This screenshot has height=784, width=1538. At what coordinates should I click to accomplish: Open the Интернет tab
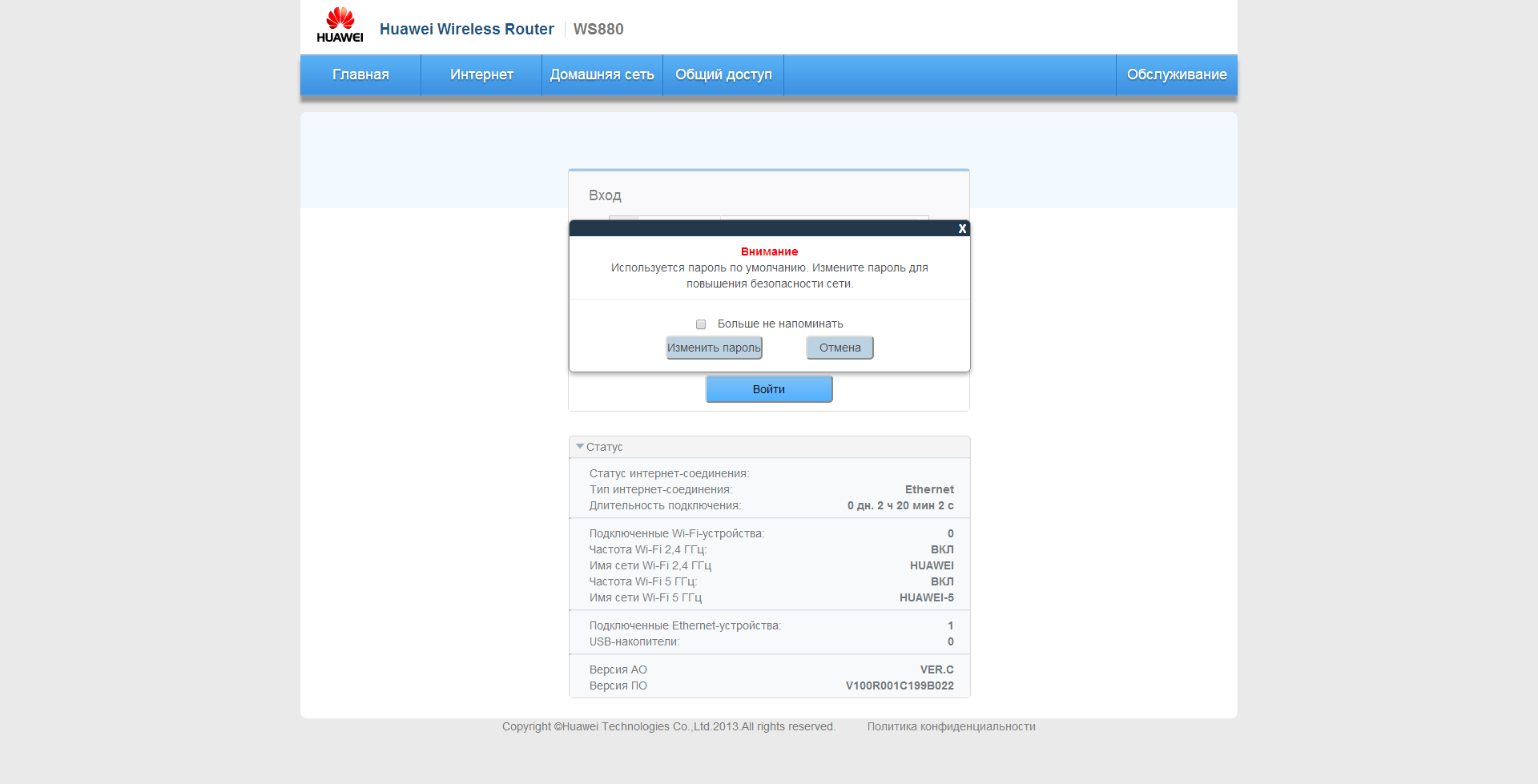pyautogui.click(x=481, y=74)
